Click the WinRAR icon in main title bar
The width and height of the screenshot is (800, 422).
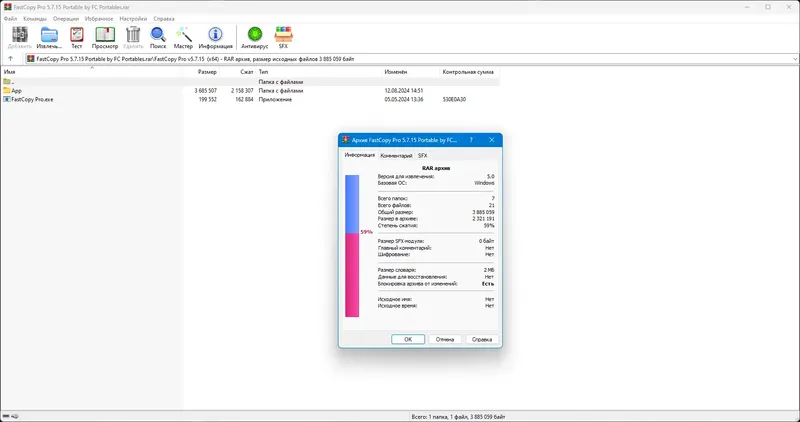[8, 7]
